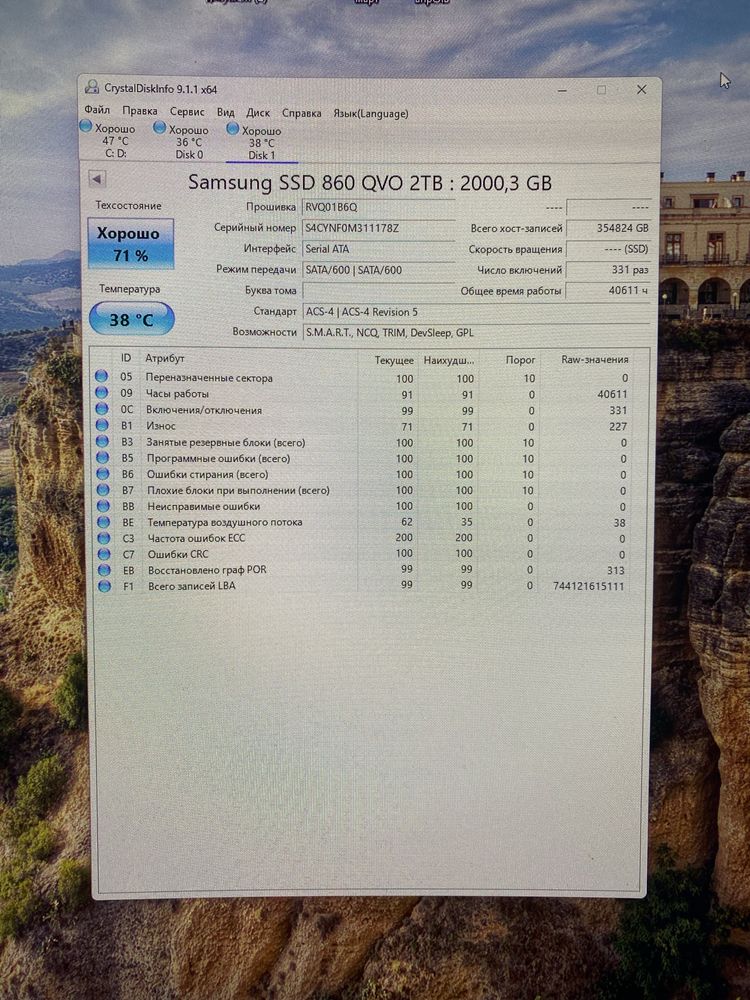
Task: Click the status icon for Ошибки стирания
Action: coord(103,473)
